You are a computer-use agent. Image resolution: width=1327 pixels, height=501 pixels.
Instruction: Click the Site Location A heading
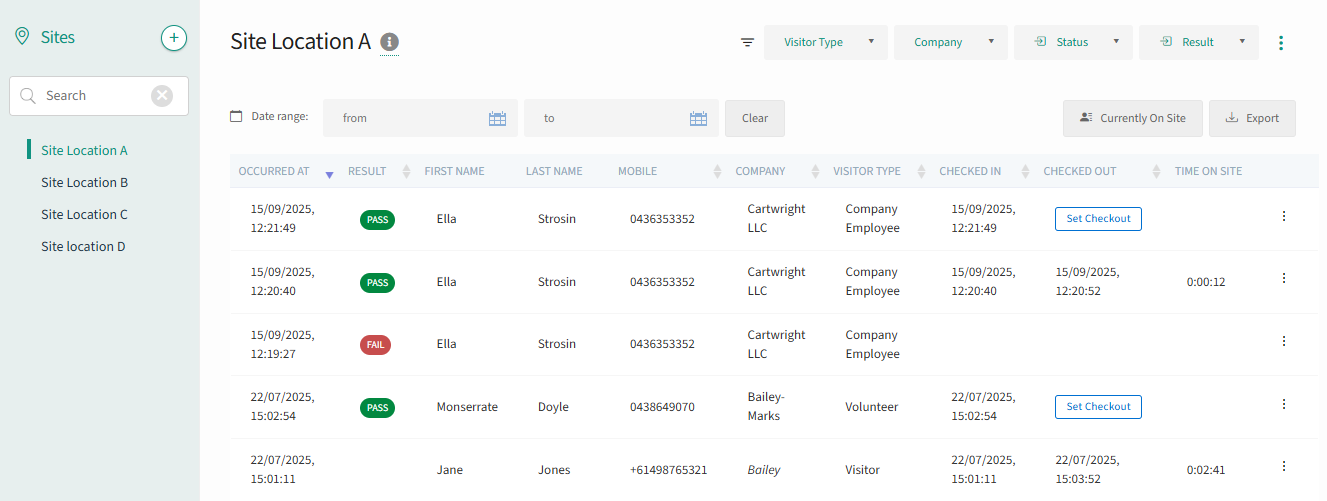click(301, 41)
